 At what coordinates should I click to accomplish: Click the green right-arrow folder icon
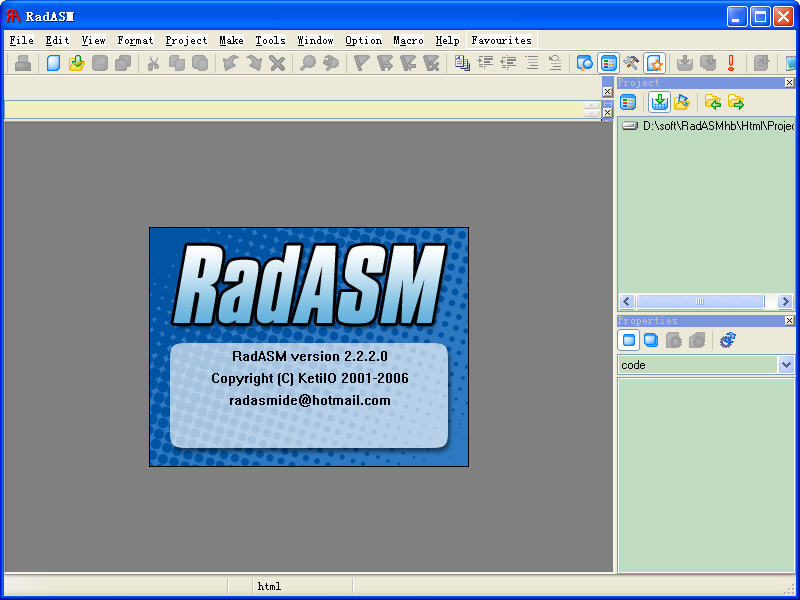pos(736,102)
